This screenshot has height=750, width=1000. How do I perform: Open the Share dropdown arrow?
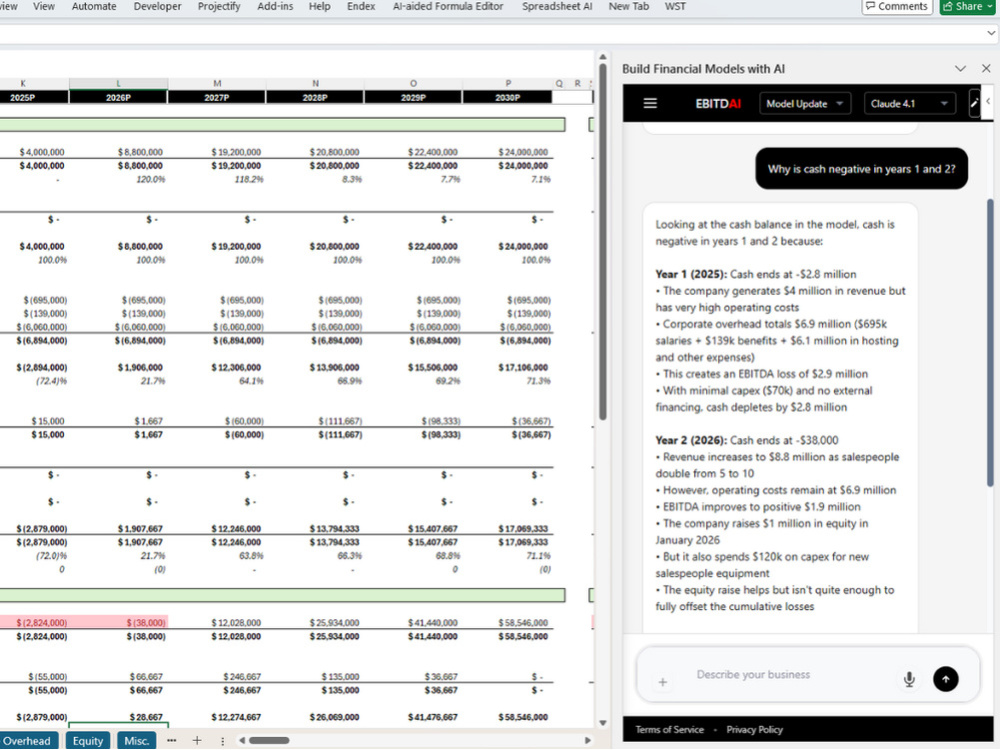(x=990, y=6)
